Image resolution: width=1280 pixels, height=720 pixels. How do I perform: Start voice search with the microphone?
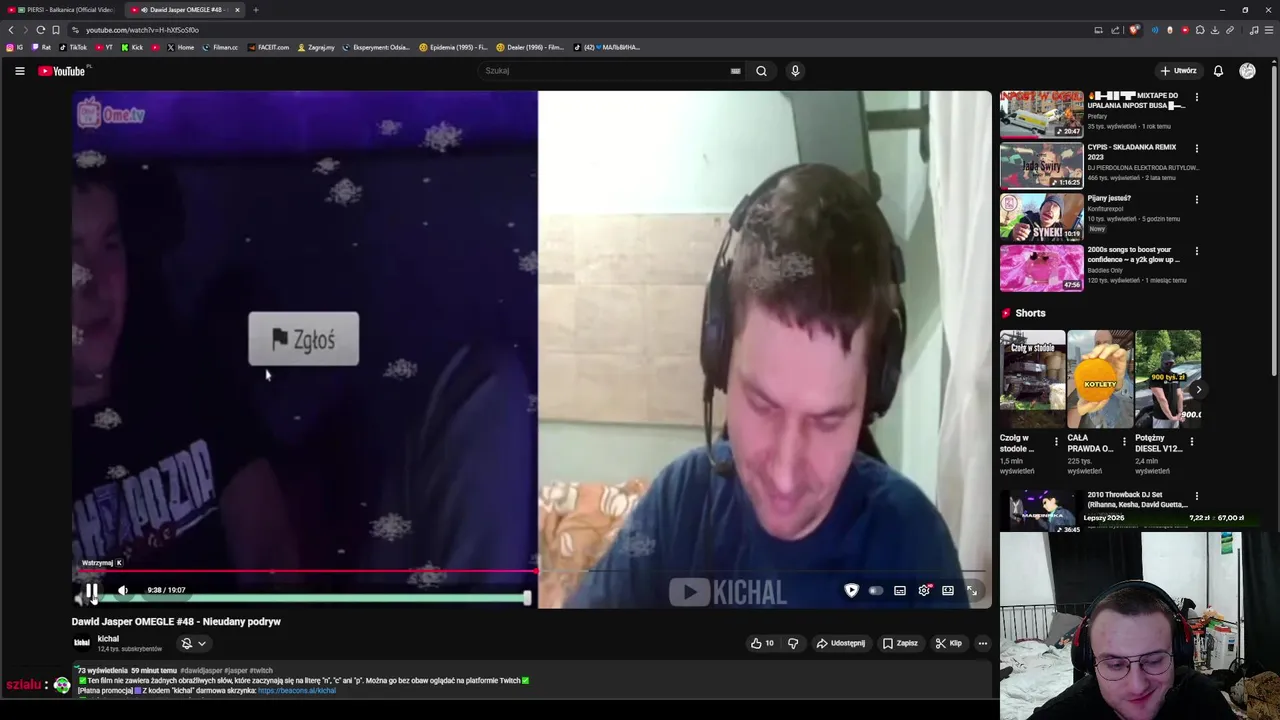795,71
